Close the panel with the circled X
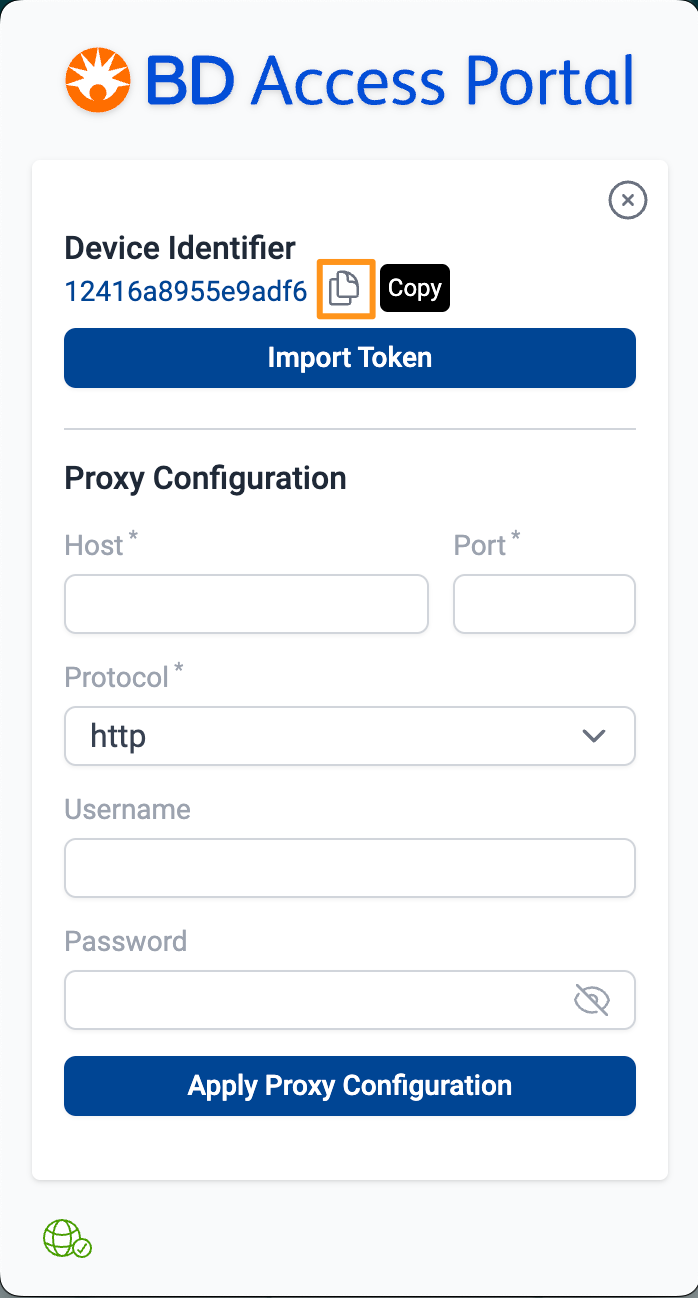This screenshot has width=698, height=1298. coord(627,200)
